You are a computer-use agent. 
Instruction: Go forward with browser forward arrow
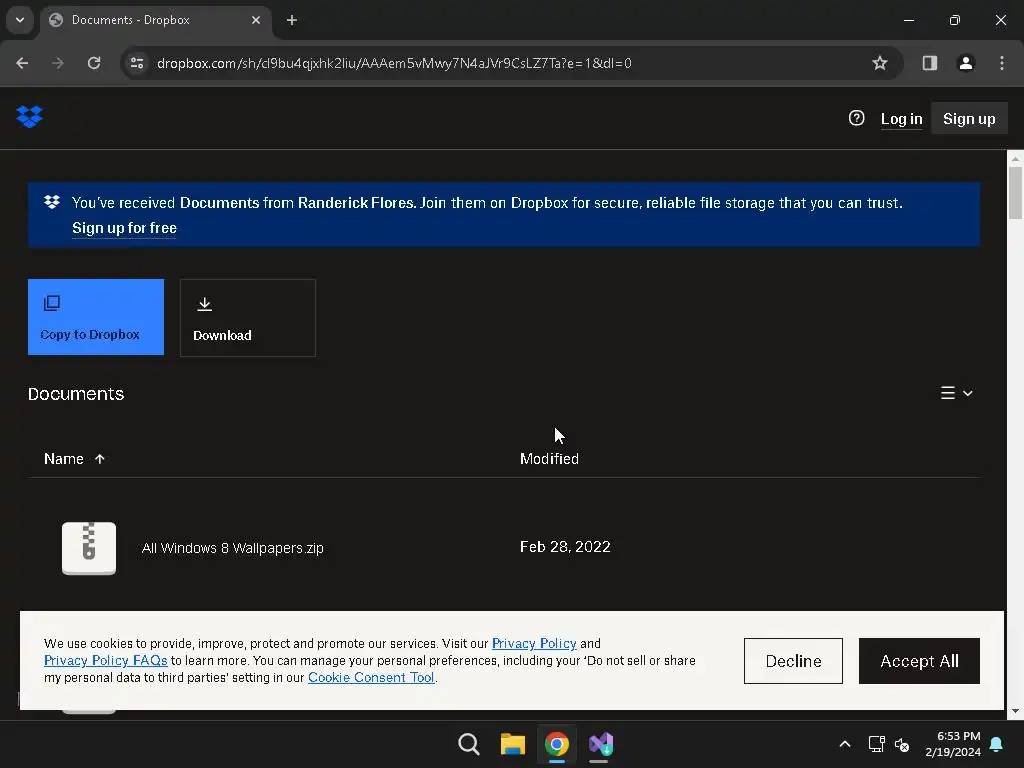(x=58, y=63)
